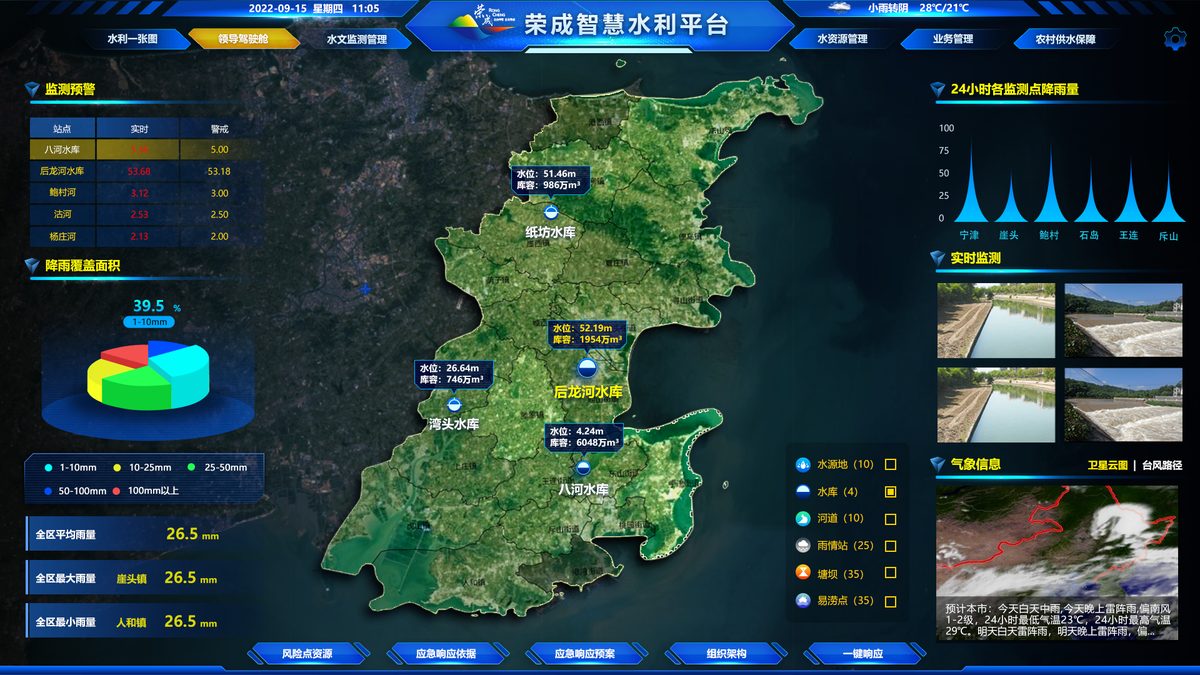Switch to the 水利一张图 tab
The width and height of the screenshot is (1200, 675).
[133, 39]
